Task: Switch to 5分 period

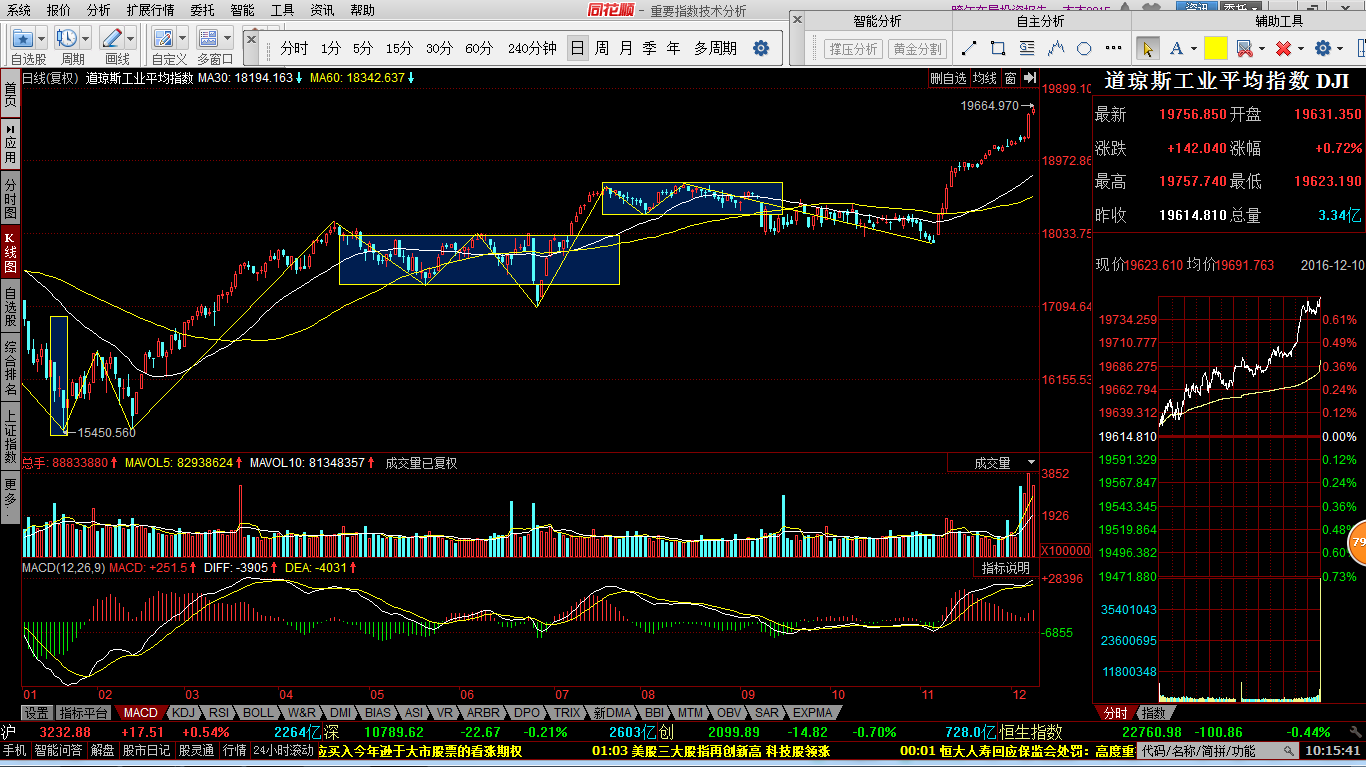Action: point(363,48)
